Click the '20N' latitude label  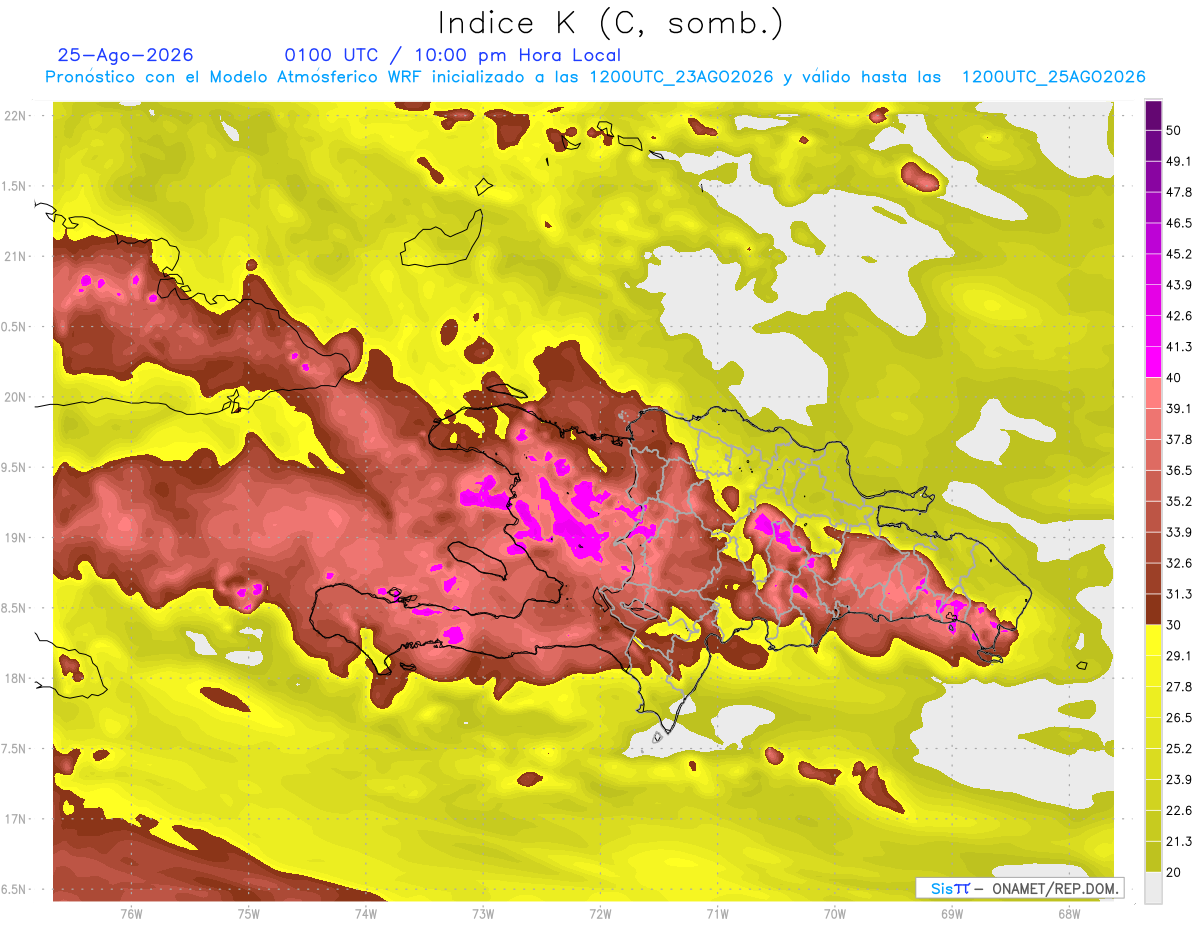15,397
